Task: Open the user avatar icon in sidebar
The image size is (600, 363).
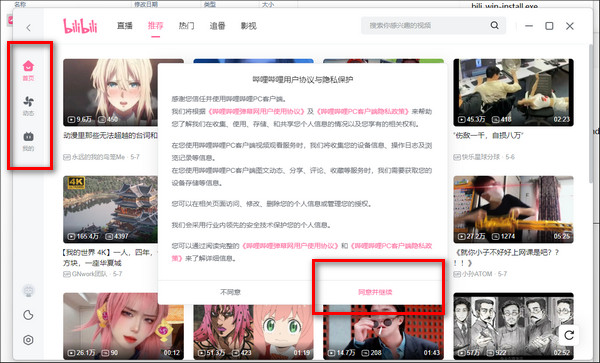Action: point(28,291)
